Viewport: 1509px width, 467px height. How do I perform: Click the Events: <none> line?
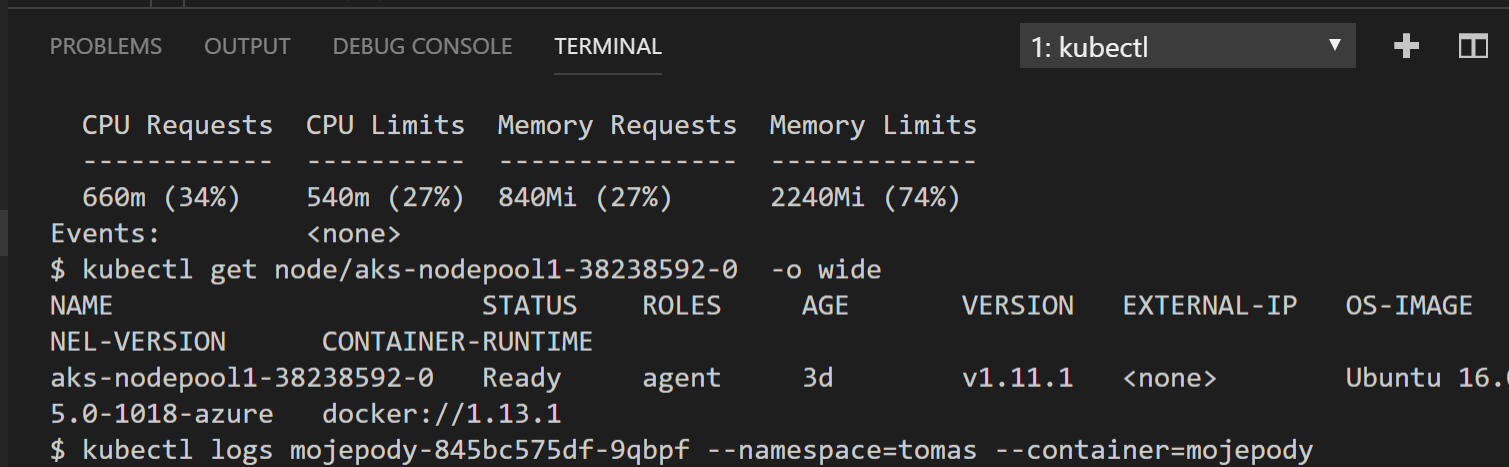click(226, 234)
